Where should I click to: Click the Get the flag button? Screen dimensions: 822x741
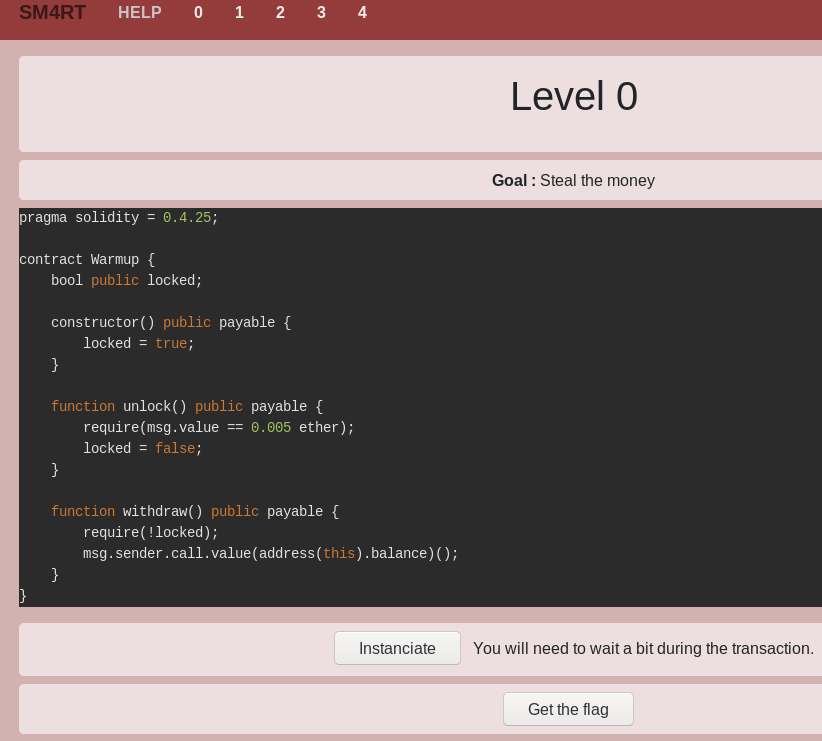(x=567, y=709)
